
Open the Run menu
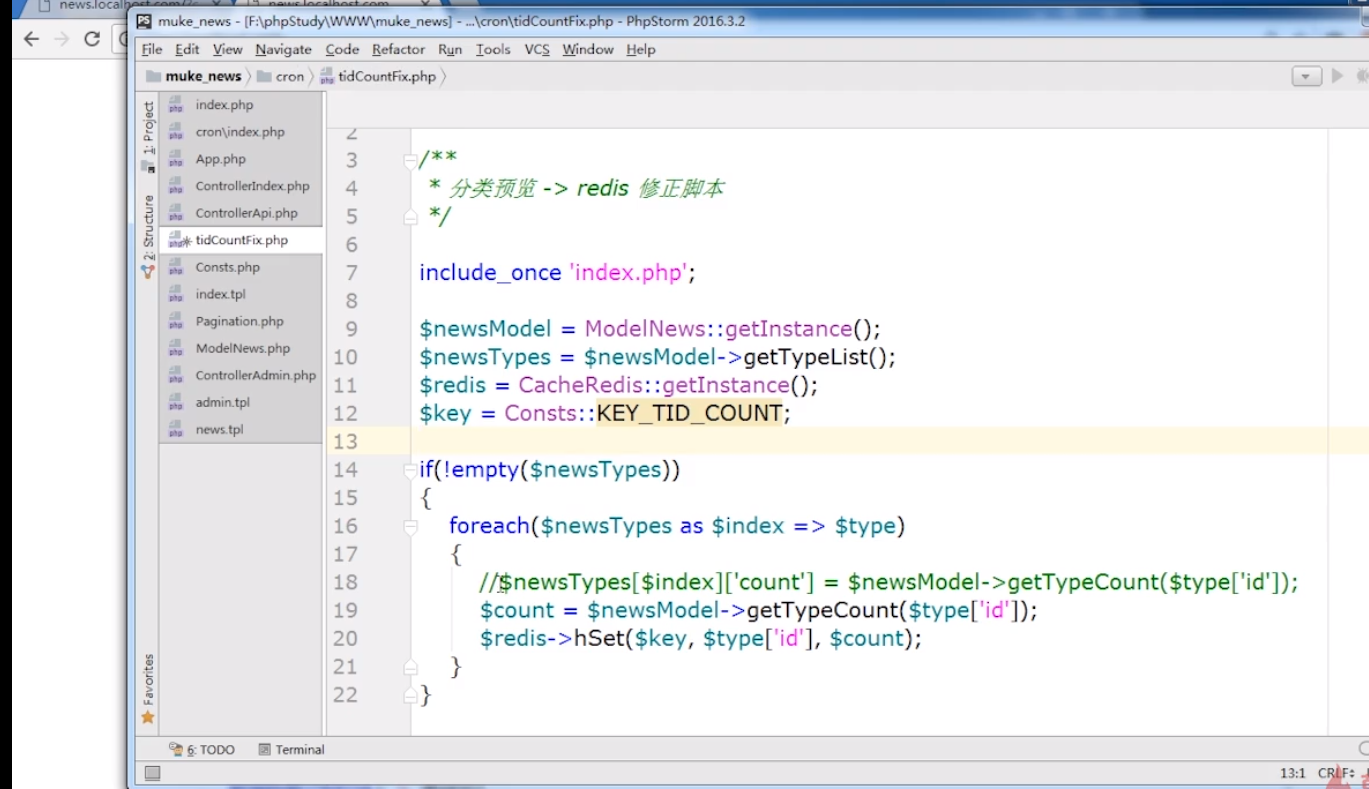tap(450, 49)
